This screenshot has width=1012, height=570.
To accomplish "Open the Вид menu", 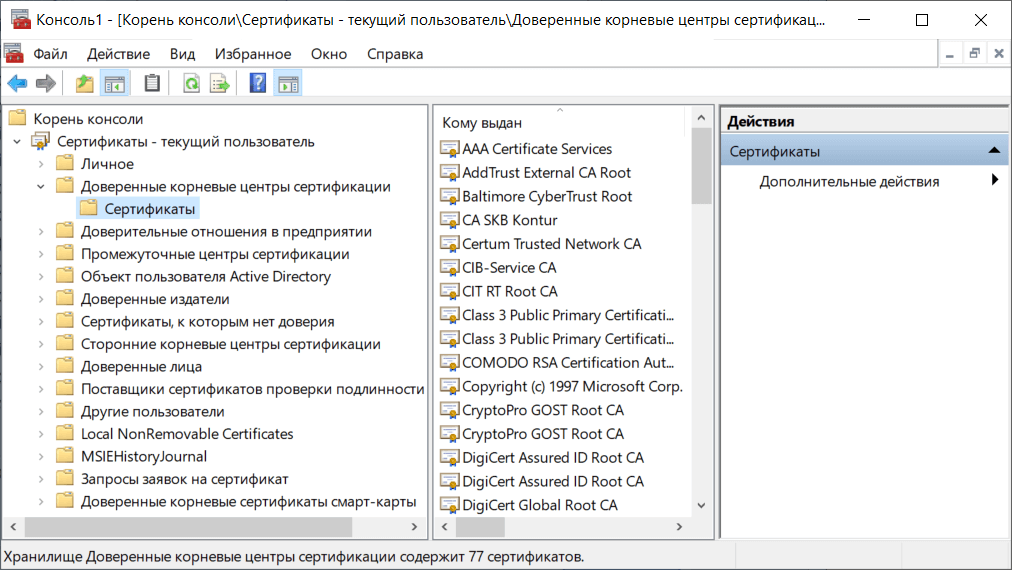I will coord(182,54).
